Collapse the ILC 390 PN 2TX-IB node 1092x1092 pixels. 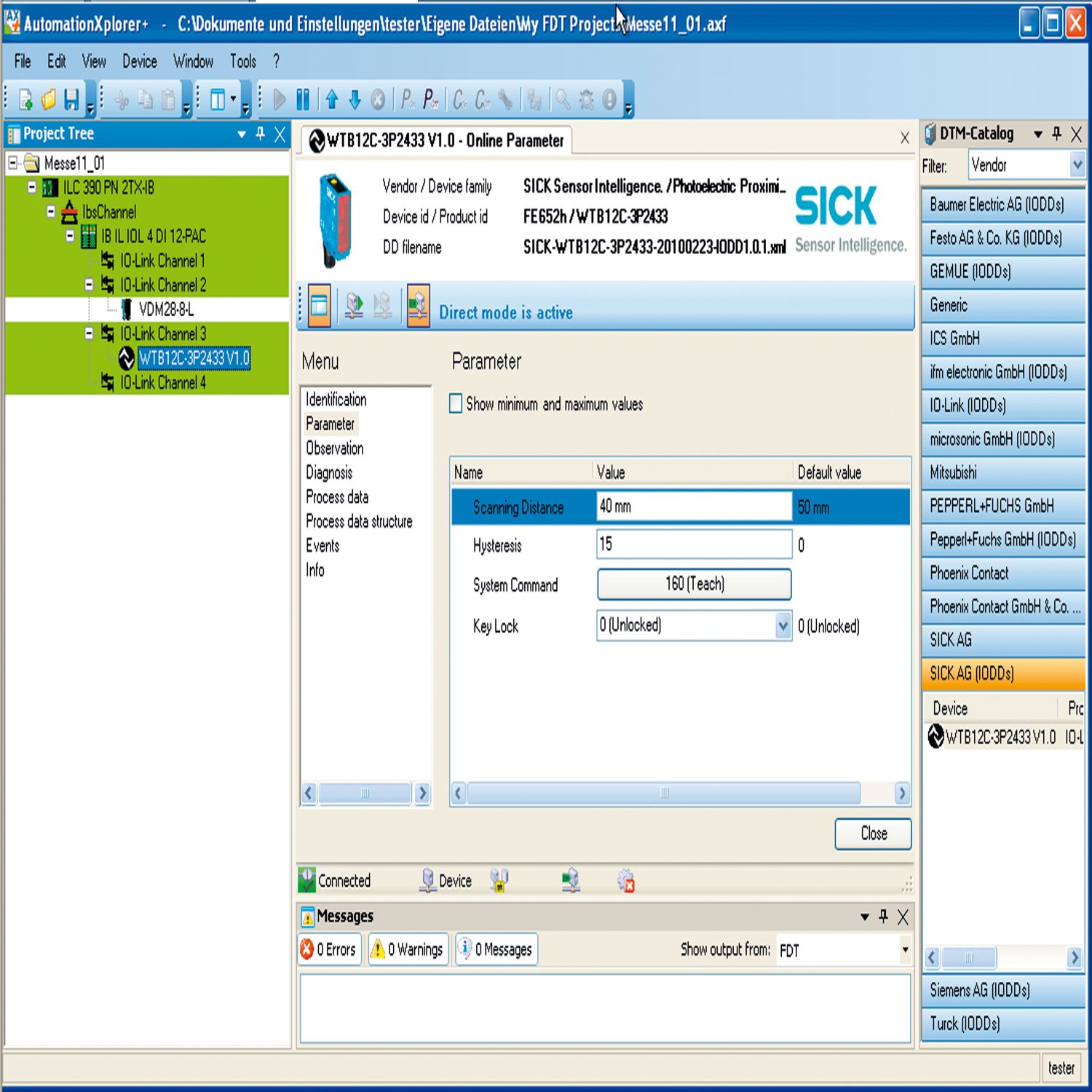coord(32,187)
